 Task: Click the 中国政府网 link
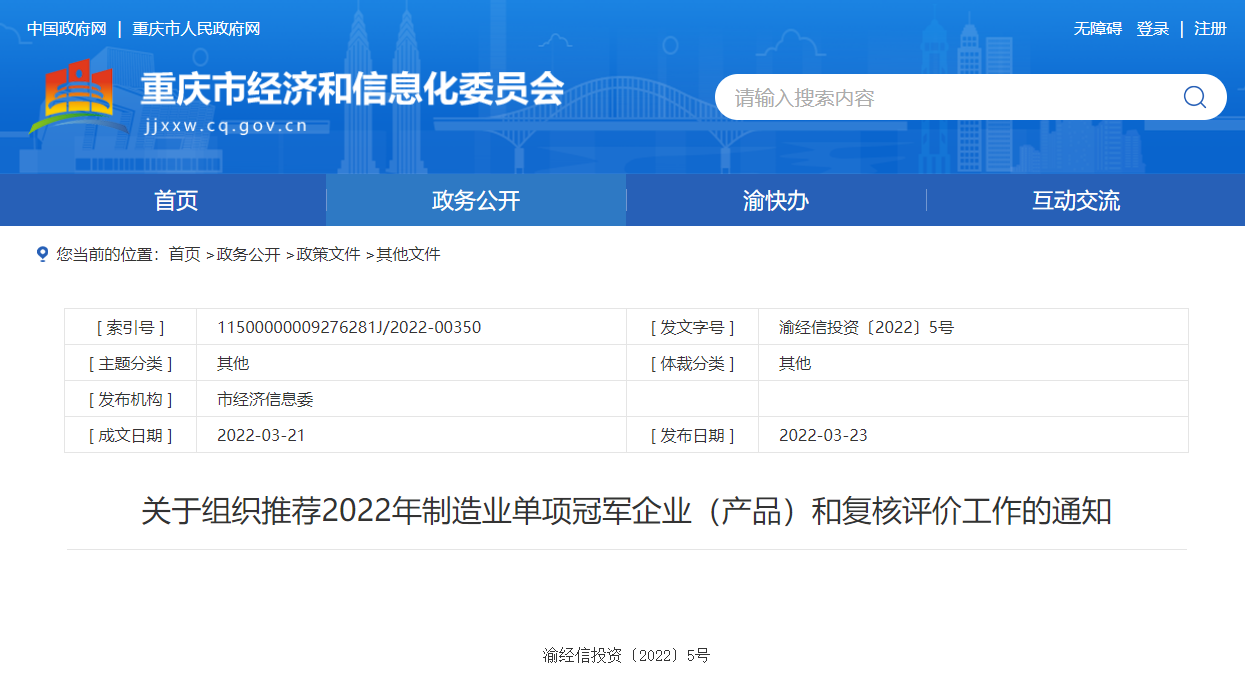(x=66, y=28)
